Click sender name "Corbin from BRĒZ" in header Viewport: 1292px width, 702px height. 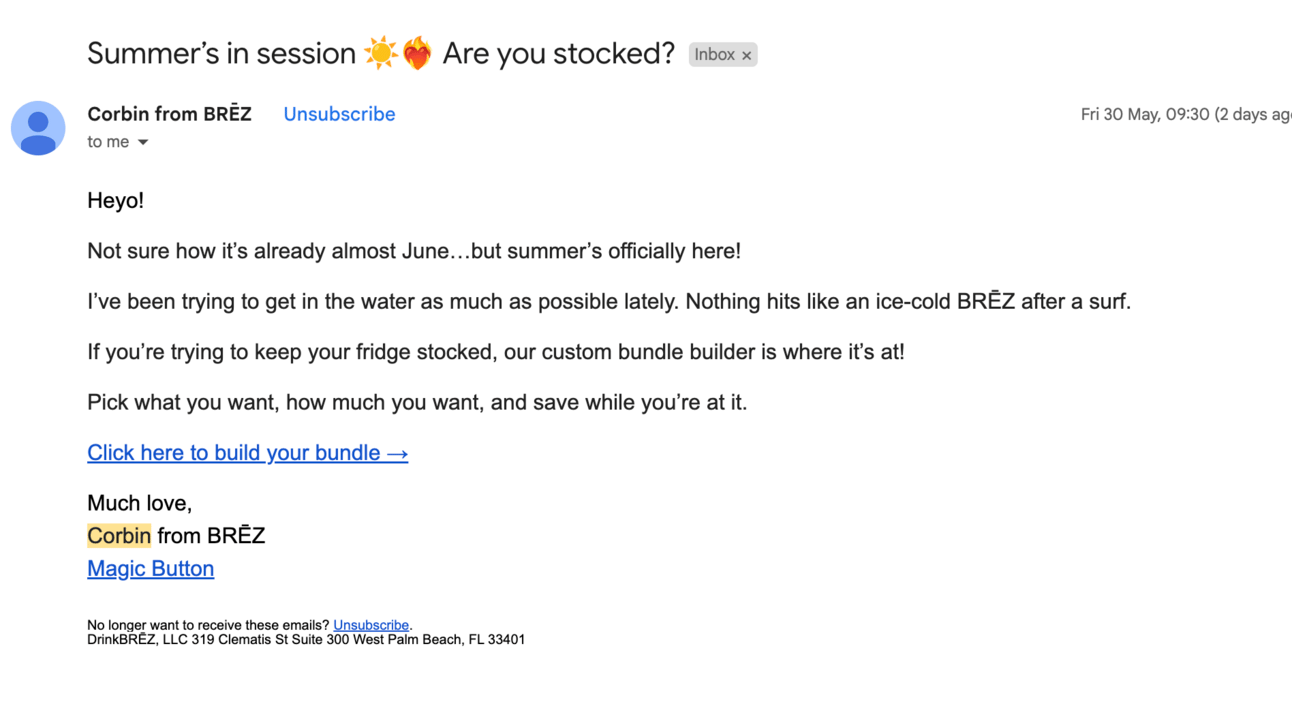pyautogui.click(x=169, y=114)
